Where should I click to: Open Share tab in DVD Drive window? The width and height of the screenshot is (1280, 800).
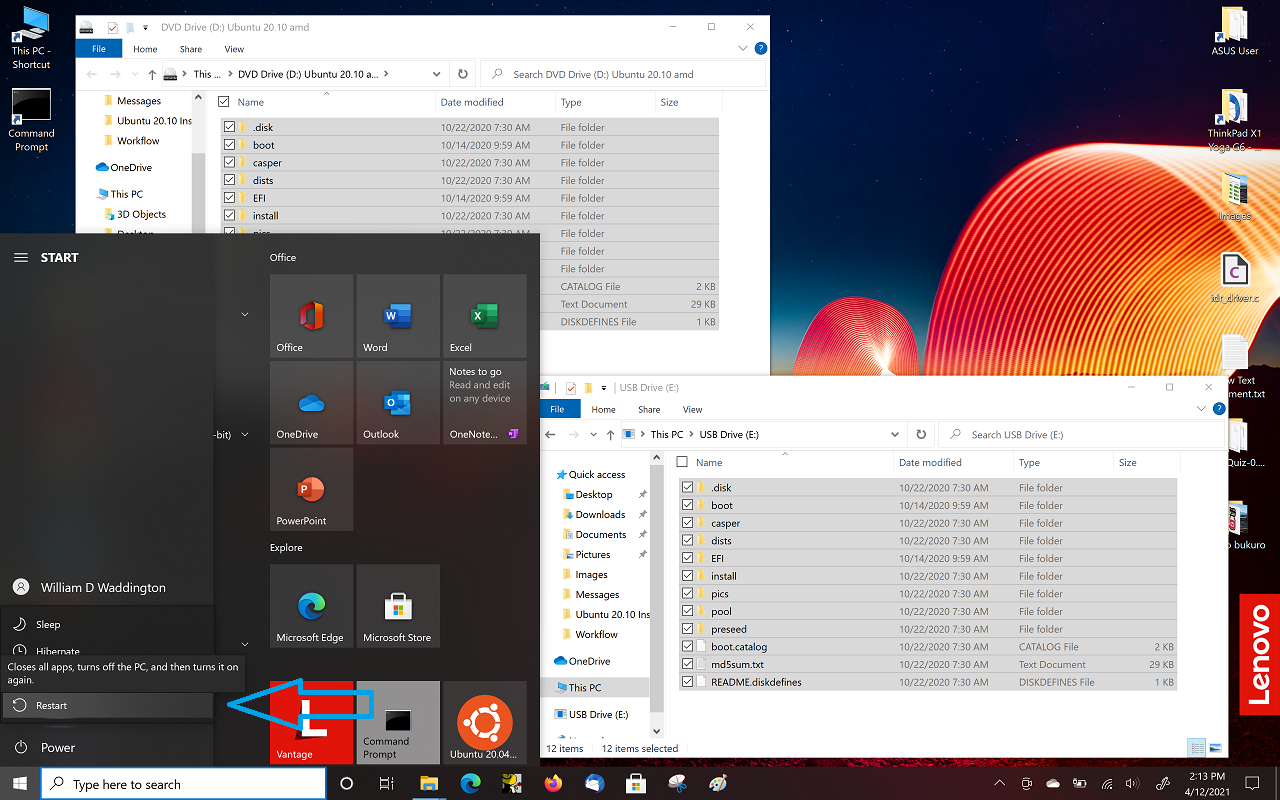pos(190,49)
